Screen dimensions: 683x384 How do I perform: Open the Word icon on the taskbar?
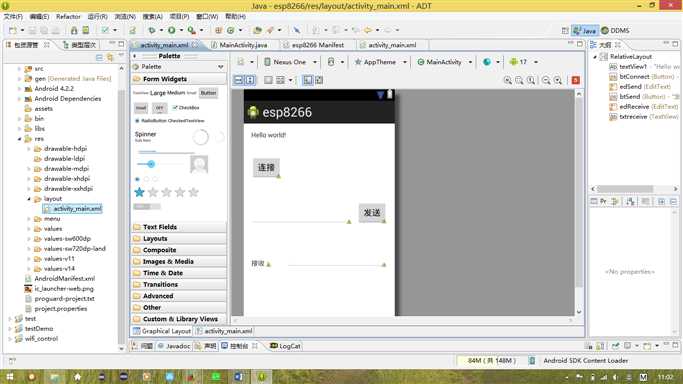[x=238, y=377]
